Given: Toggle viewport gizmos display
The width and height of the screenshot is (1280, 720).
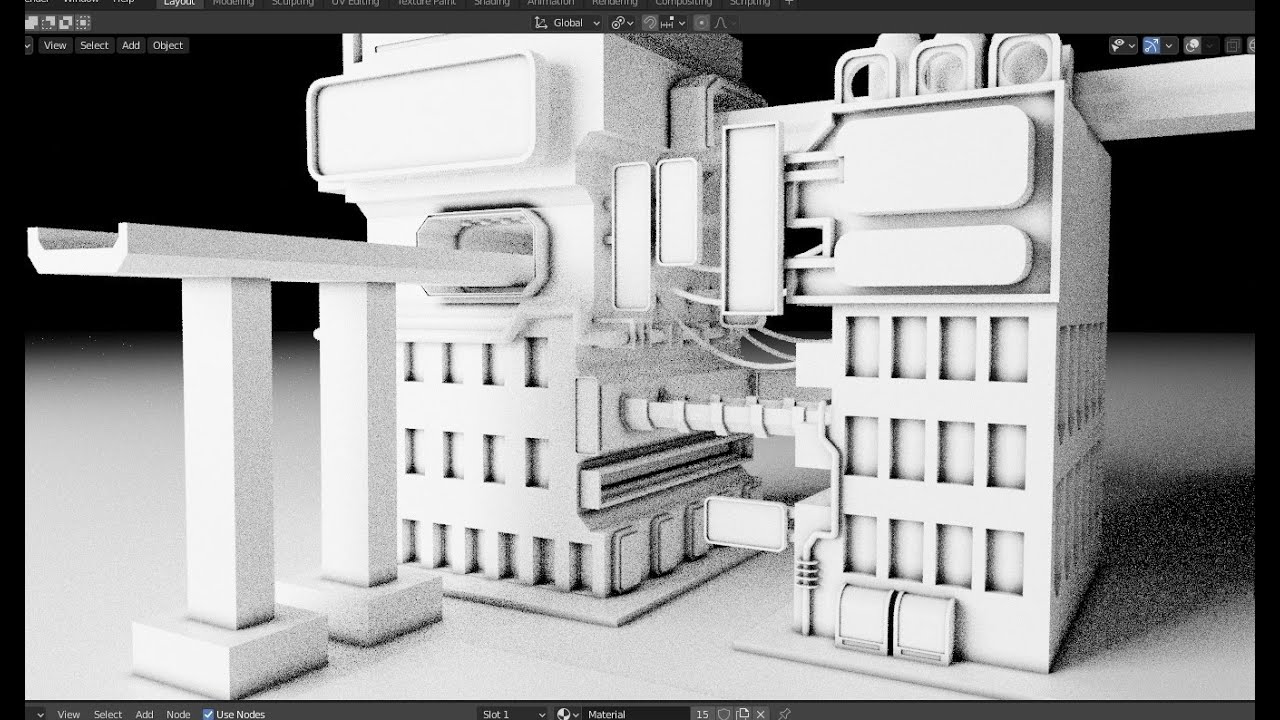Looking at the screenshot, I should (x=1151, y=45).
